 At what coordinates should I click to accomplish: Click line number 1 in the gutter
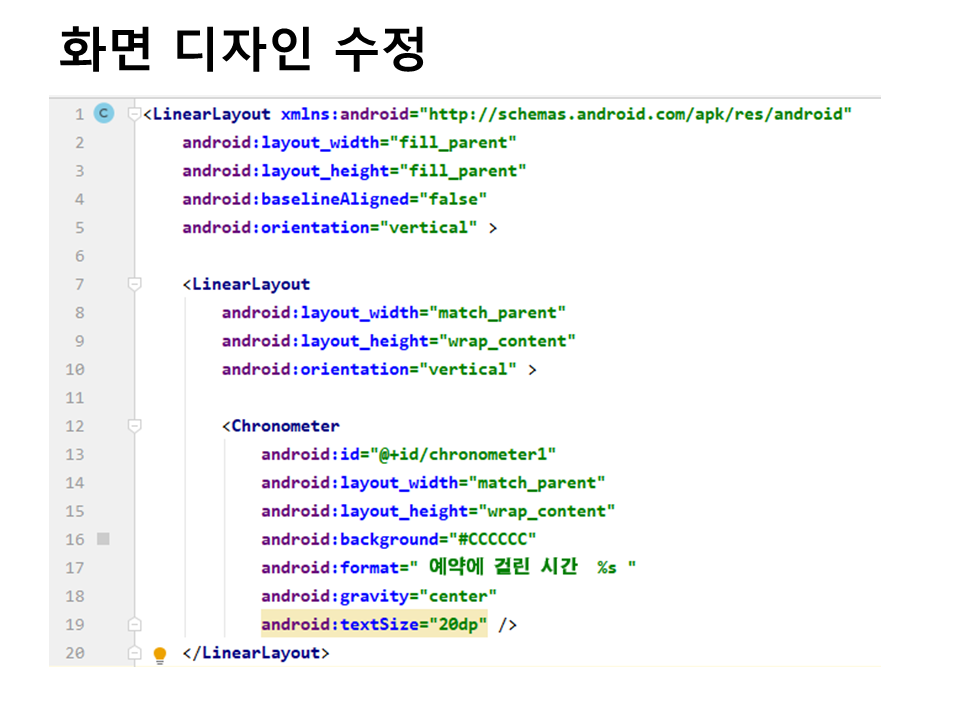click(79, 115)
